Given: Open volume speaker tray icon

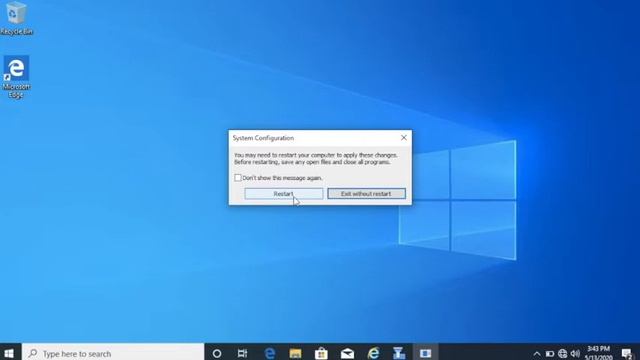Looking at the screenshot, I should pos(575,354).
